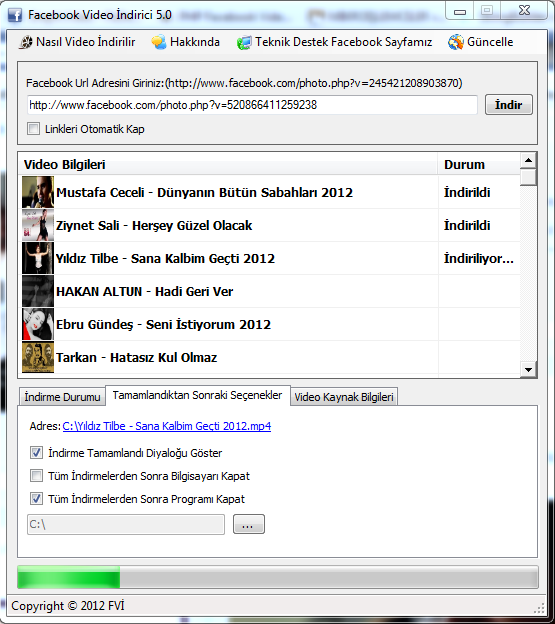Enable the Linkleri Otomatik Kap checkbox
This screenshot has height=624, width=555.
[33, 129]
